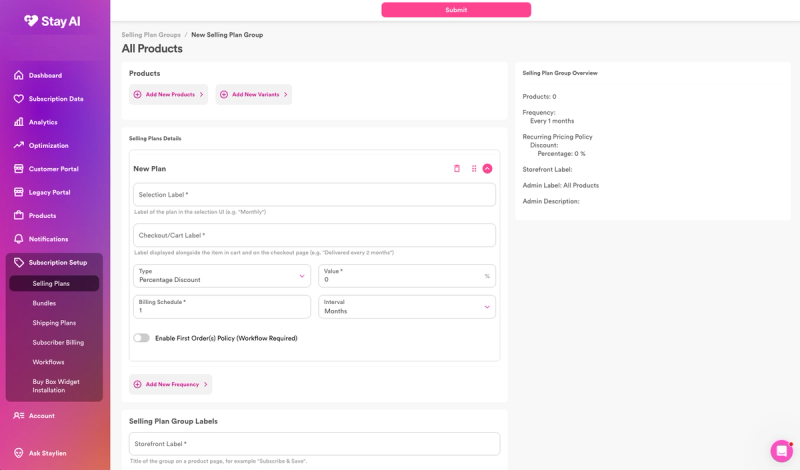This screenshot has width=800, height=470.
Task: Click the Billing Schedule field
Action: tap(221, 307)
